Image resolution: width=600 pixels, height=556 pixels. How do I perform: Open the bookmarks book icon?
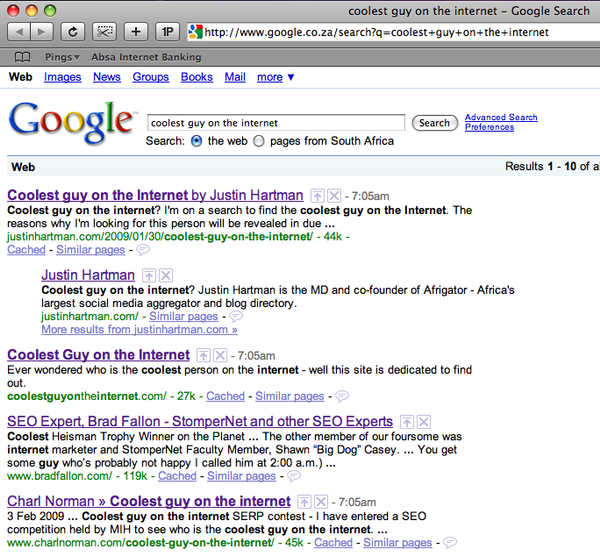(x=22, y=57)
